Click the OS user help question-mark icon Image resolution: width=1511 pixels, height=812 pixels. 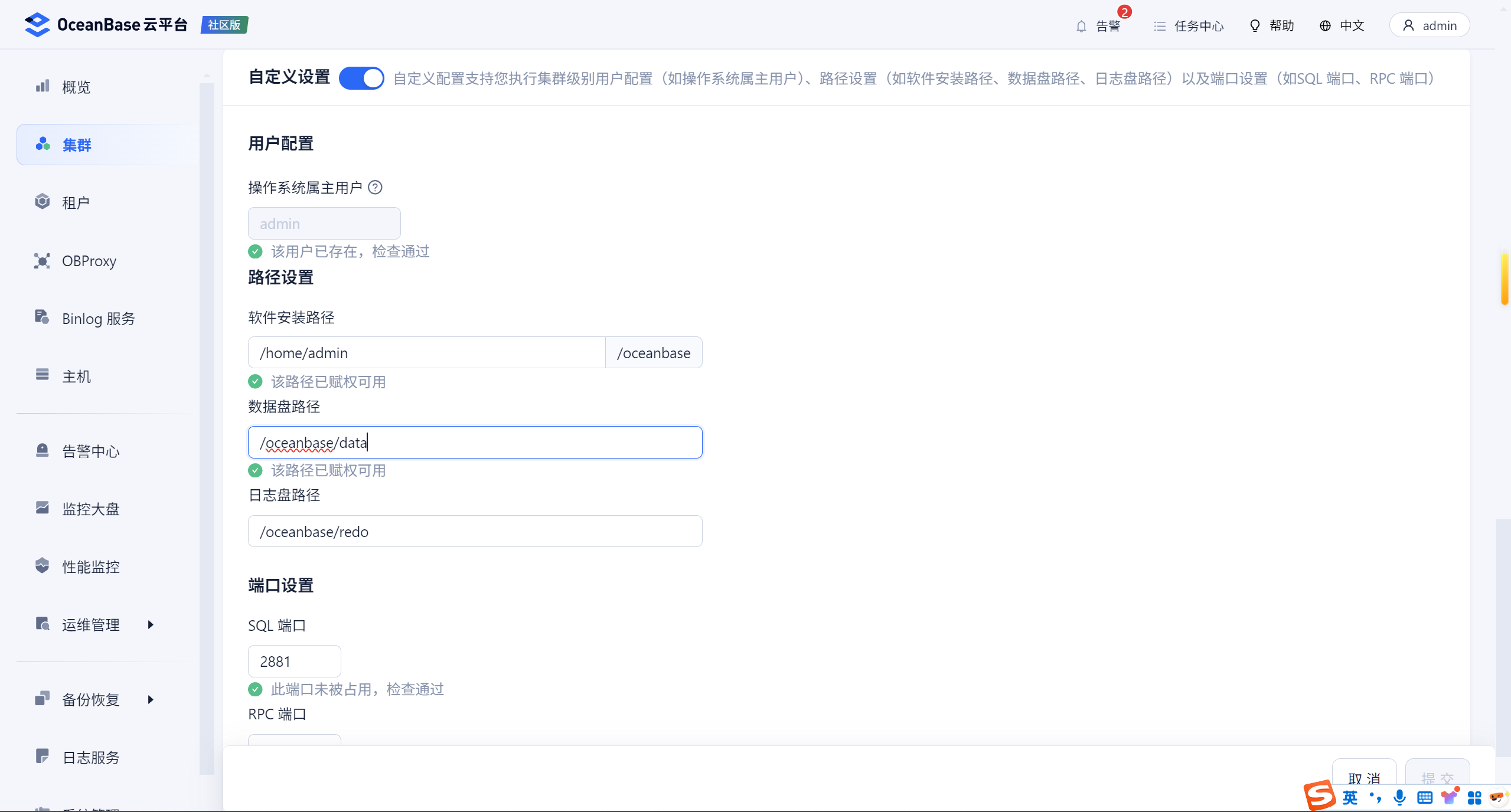point(375,188)
